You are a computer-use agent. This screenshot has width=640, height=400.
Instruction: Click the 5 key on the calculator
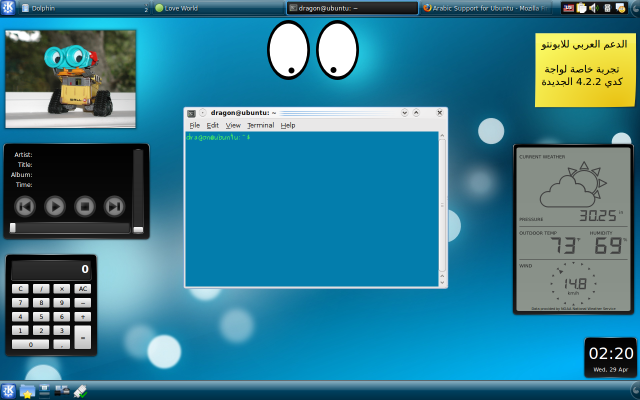click(41, 317)
